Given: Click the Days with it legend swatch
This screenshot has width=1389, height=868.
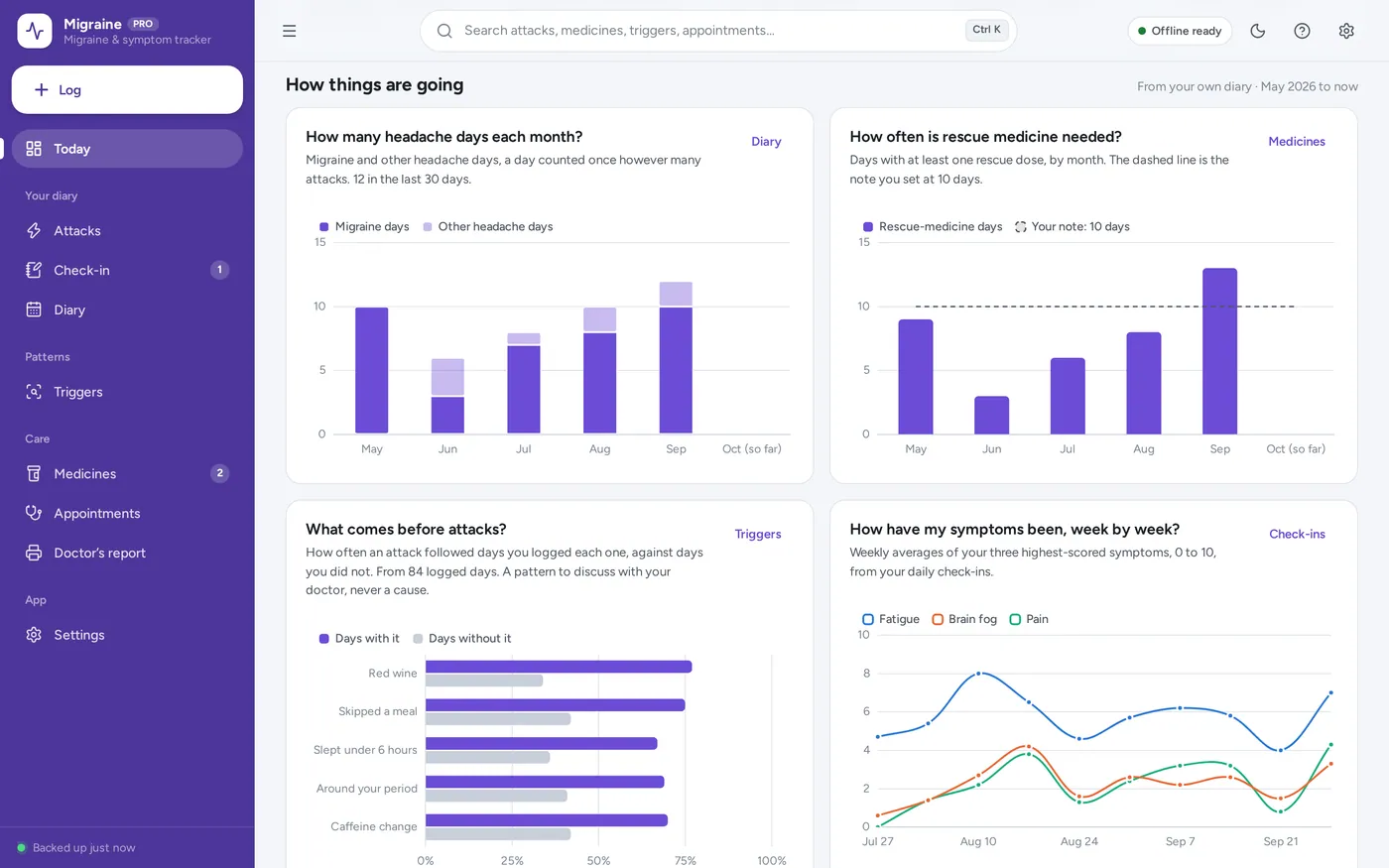Looking at the screenshot, I should tap(323, 639).
